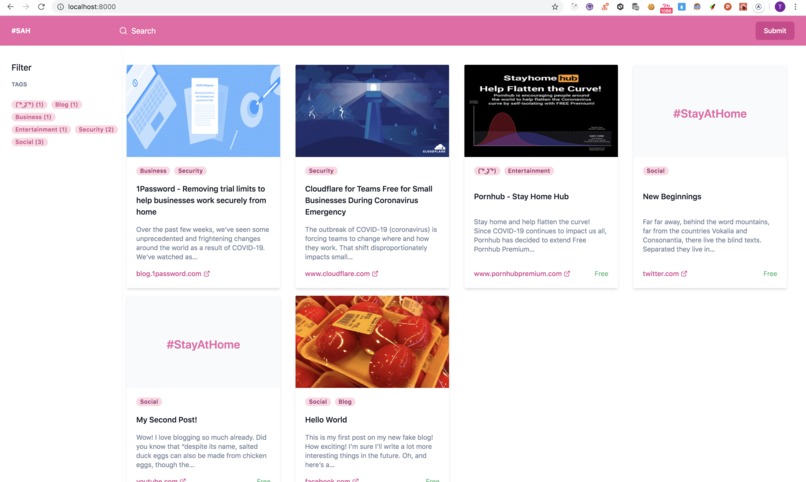The image size is (806, 482).
Task: Click Security tag on 1Password card
Action: click(x=190, y=171)
